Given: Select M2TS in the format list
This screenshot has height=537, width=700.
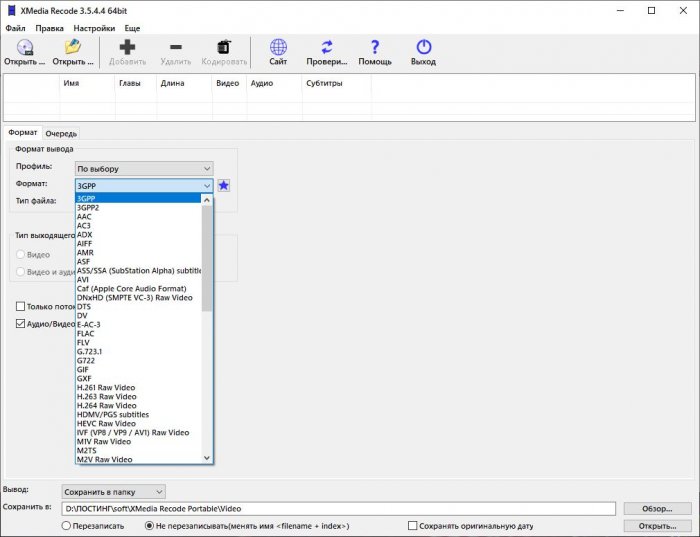Looking at the screenshot, I should [138, 450].
